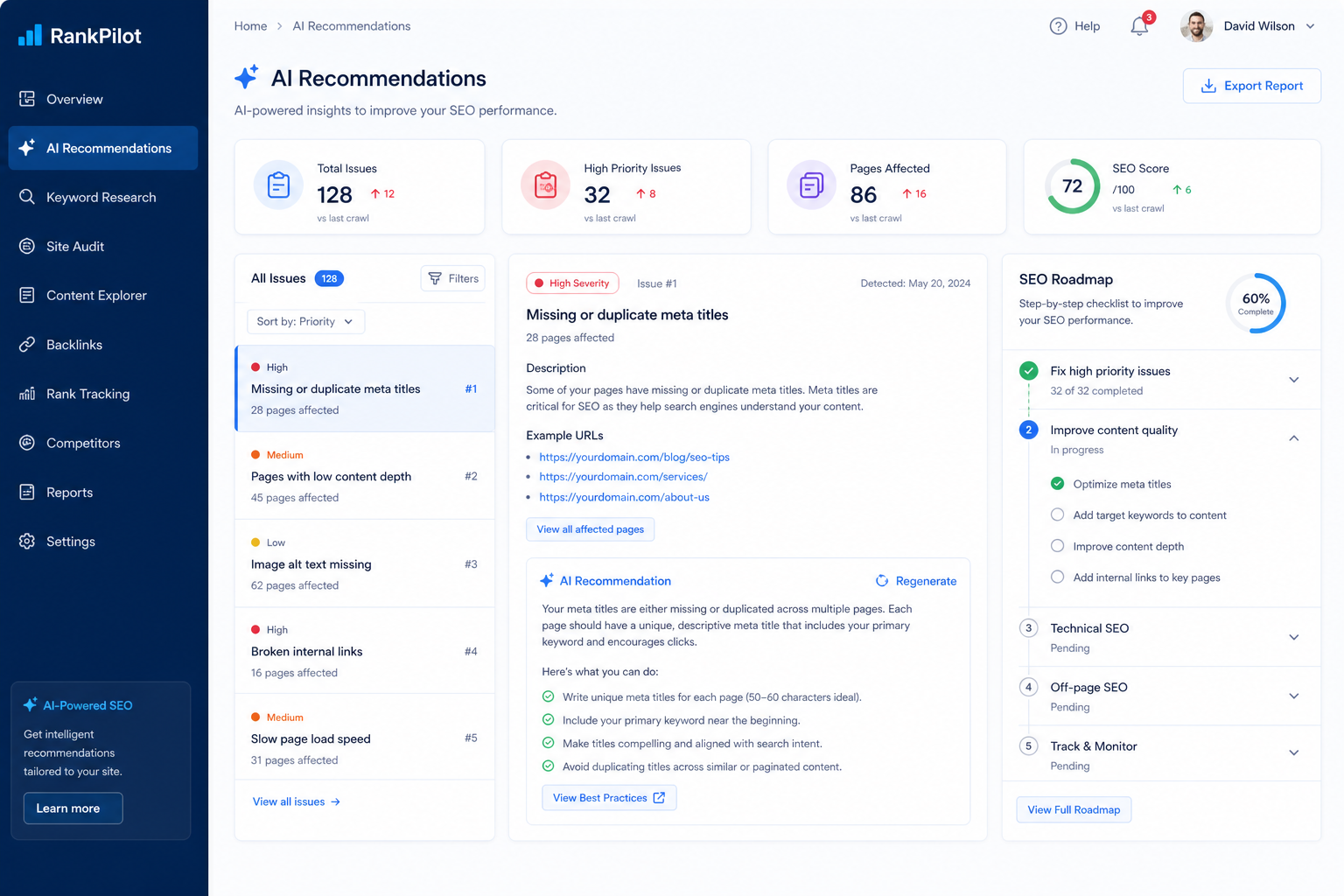Click View all affected pages
Viewport: 1344px width, 896px height.
(x=590, y=529)
